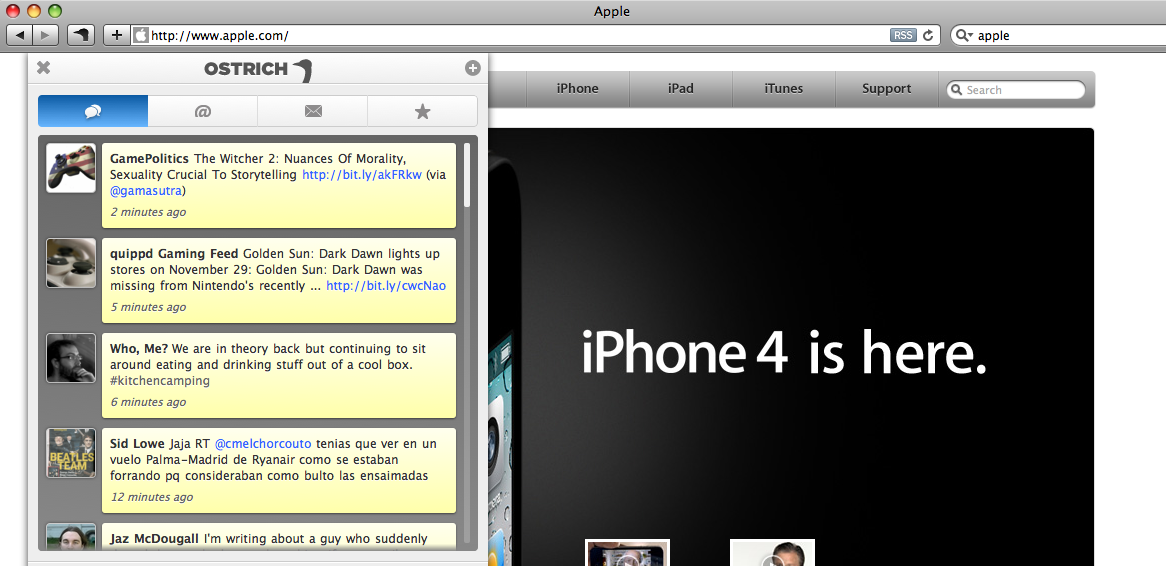Open the @cmelchorcouto mention link

click(x=263, y=444)
